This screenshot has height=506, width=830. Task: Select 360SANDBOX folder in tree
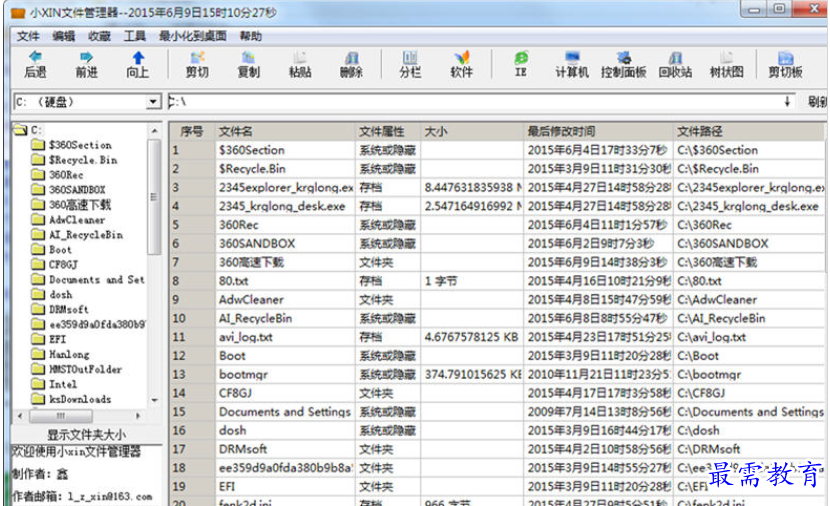coord(77,189)
